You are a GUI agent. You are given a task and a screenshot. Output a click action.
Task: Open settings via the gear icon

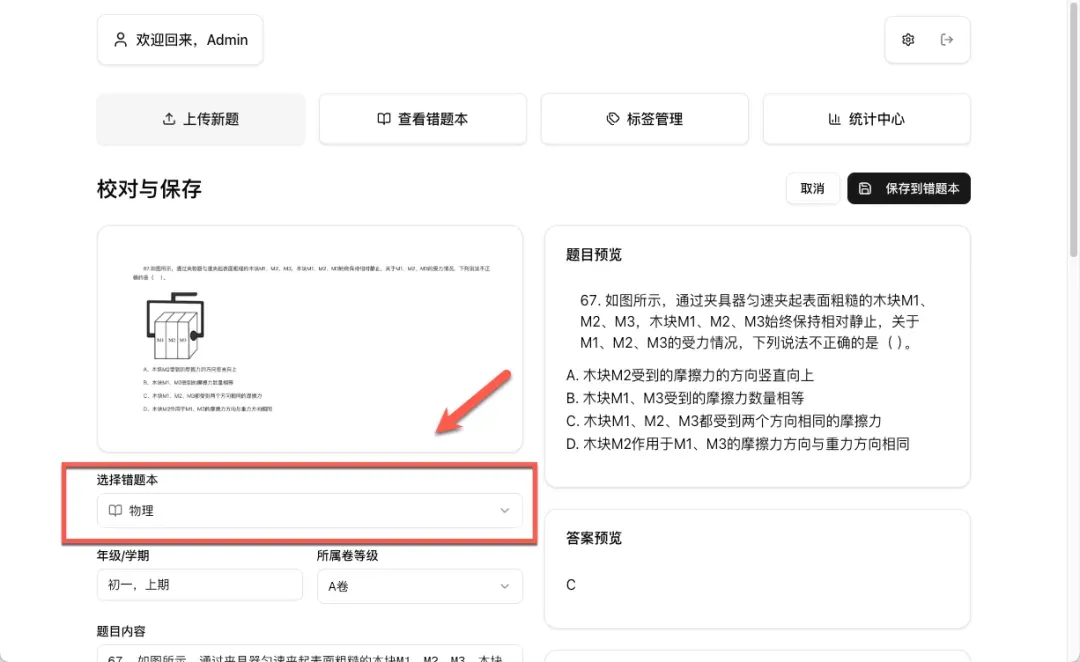pos(908,40)
